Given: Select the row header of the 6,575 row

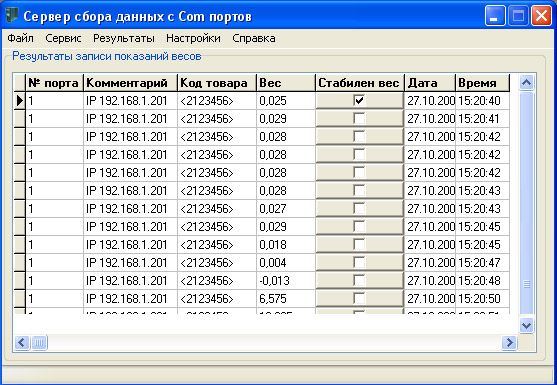Looking at the screenshot, I should click(20, 299).
